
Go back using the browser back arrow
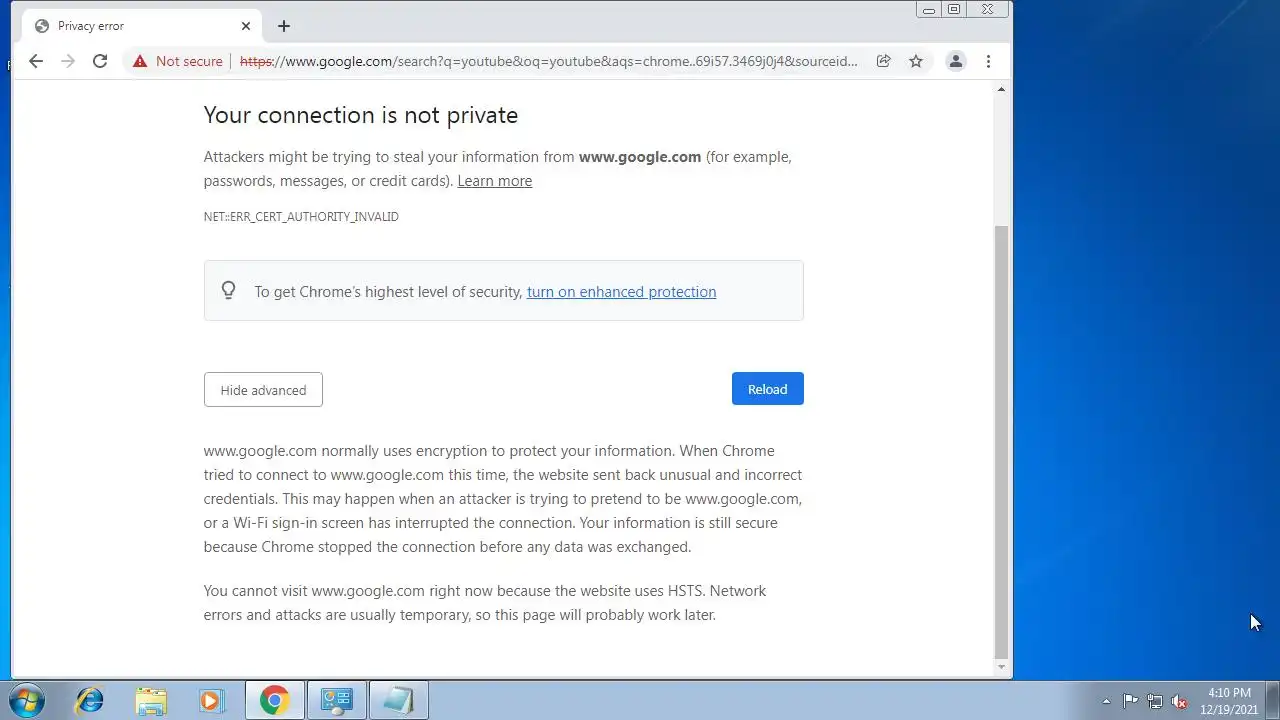(36, 61)
